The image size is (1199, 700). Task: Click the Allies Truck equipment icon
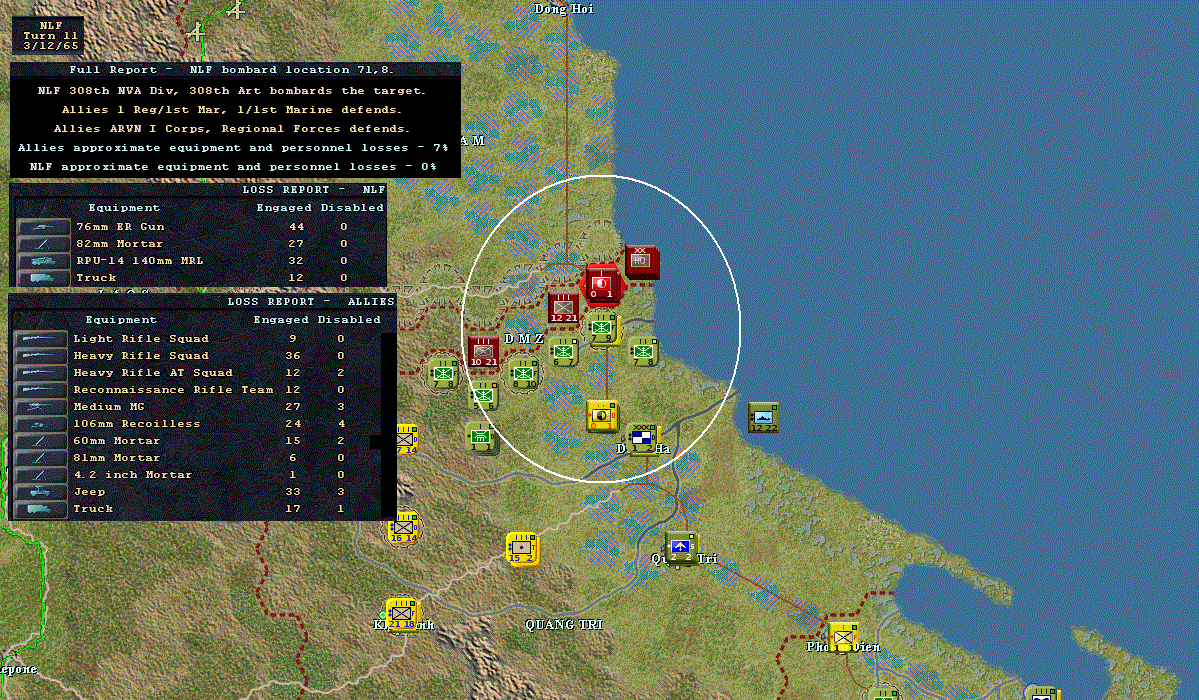point(41,509)
